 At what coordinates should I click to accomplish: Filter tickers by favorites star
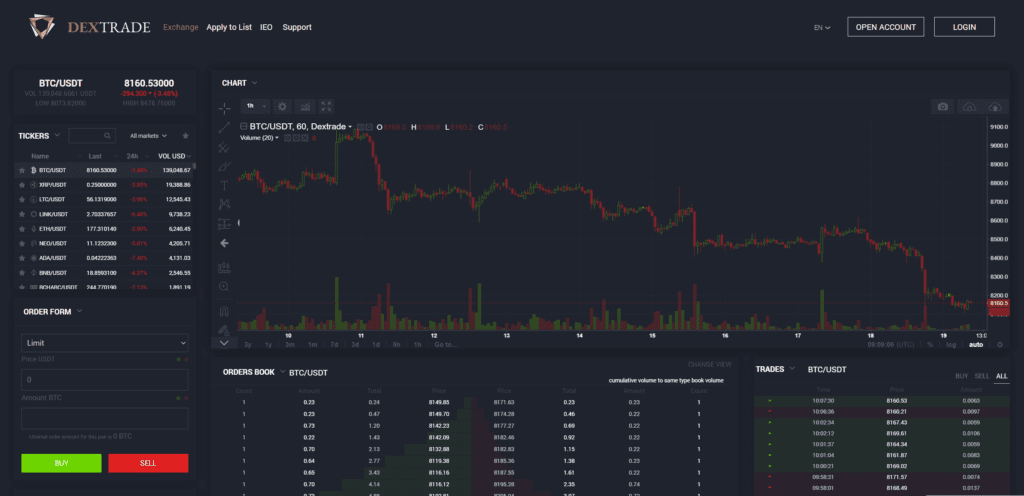point(185,136)
